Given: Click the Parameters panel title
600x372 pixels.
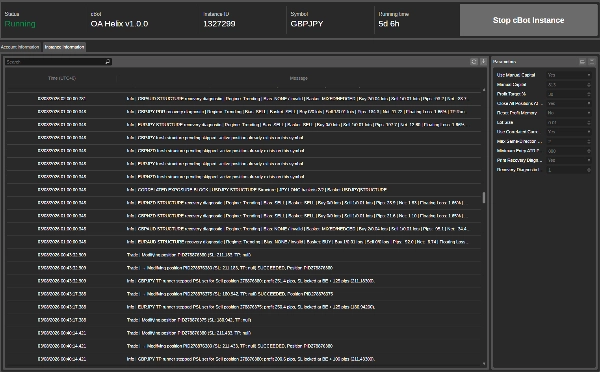Looking at the screenshot, I should coord(504,62).
